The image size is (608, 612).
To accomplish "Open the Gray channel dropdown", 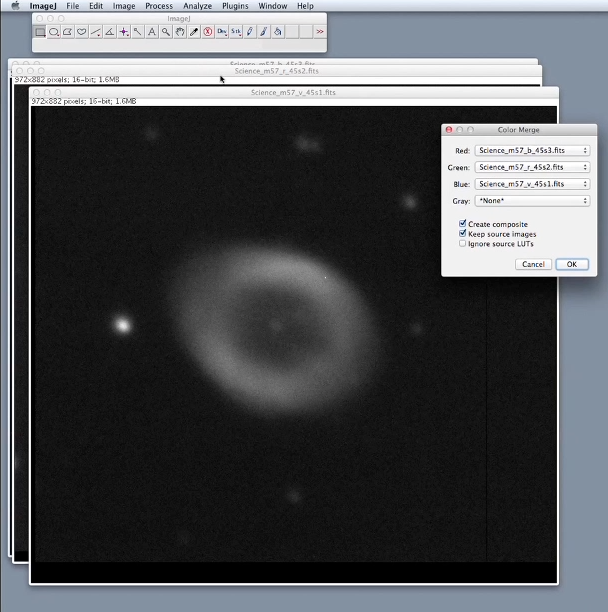I will point(532,201).
